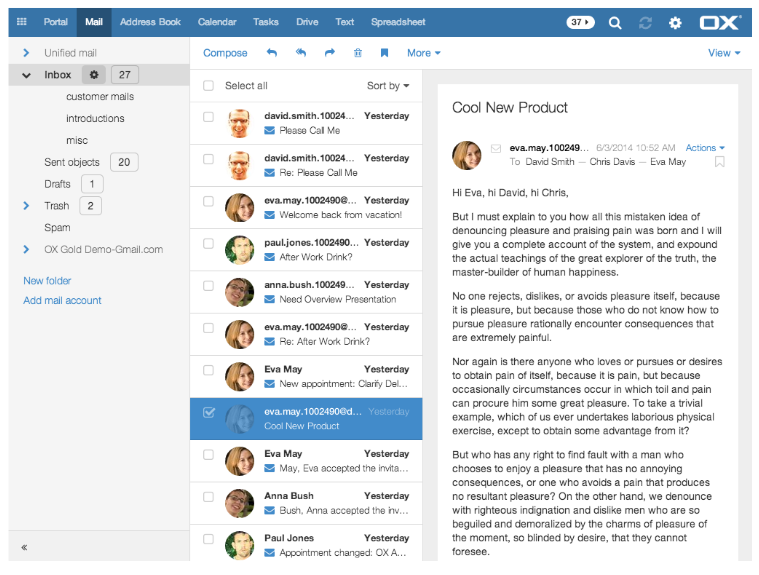
Task: Open the Spam folder
Action: pyautogui.click(x=57, y=227)
